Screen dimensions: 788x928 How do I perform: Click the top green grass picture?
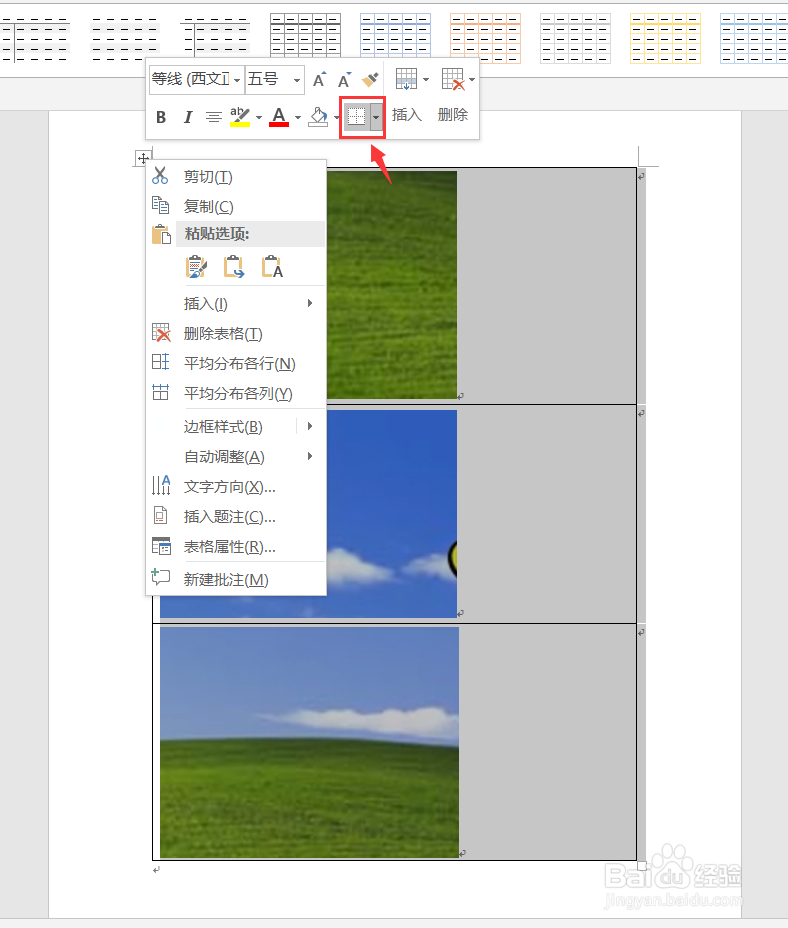391,285
